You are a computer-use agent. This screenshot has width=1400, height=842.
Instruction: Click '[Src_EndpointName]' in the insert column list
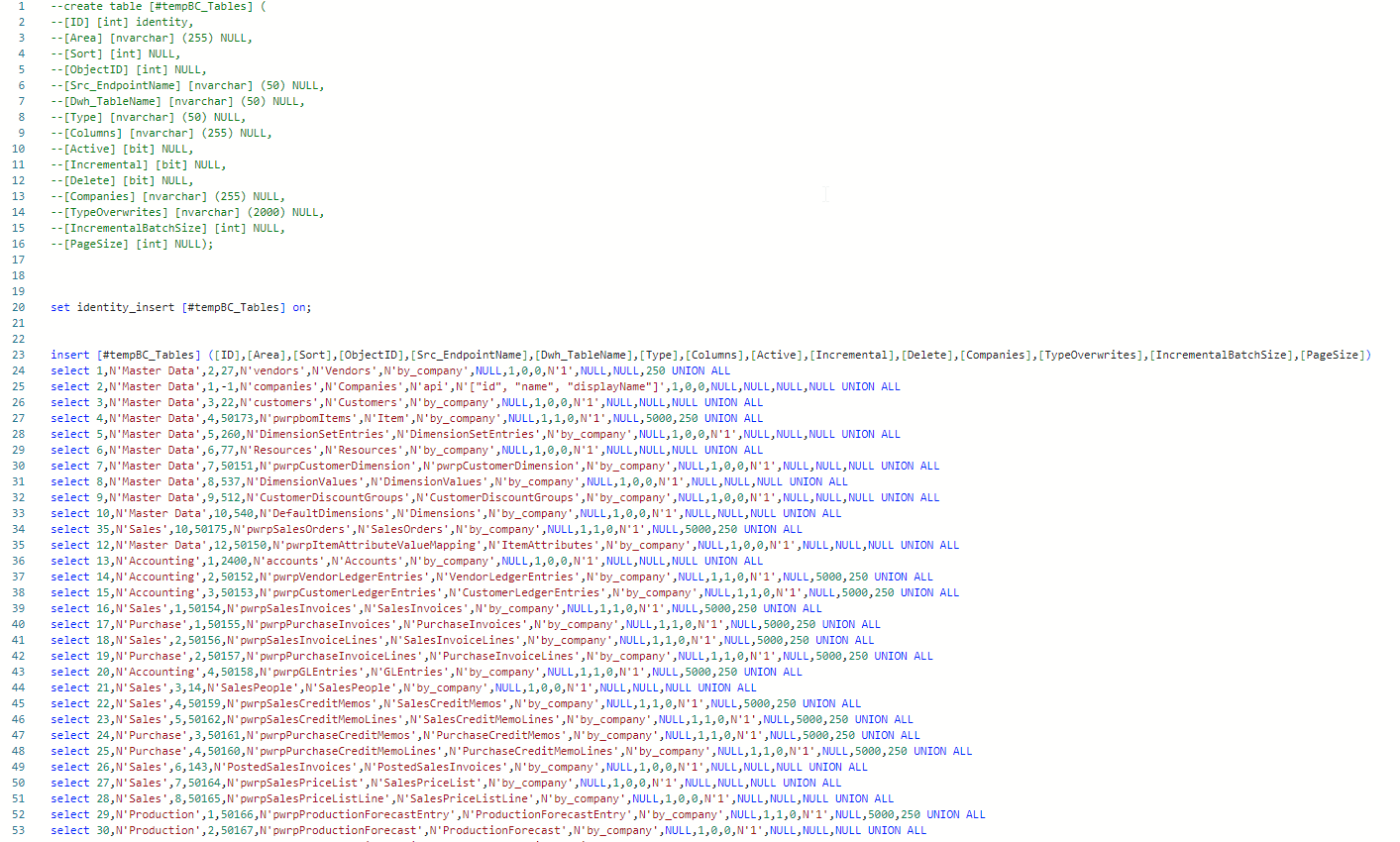pyautogui.click(x=472, y=355)
